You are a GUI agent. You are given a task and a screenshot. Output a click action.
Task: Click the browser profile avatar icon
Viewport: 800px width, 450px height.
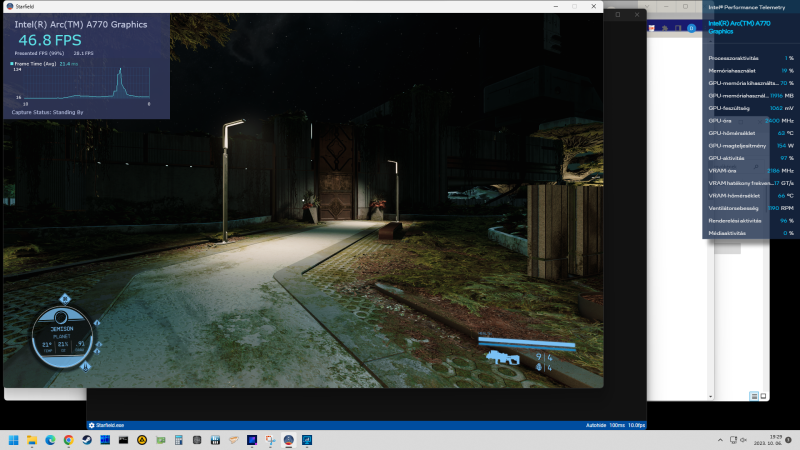tap(691, 28)
